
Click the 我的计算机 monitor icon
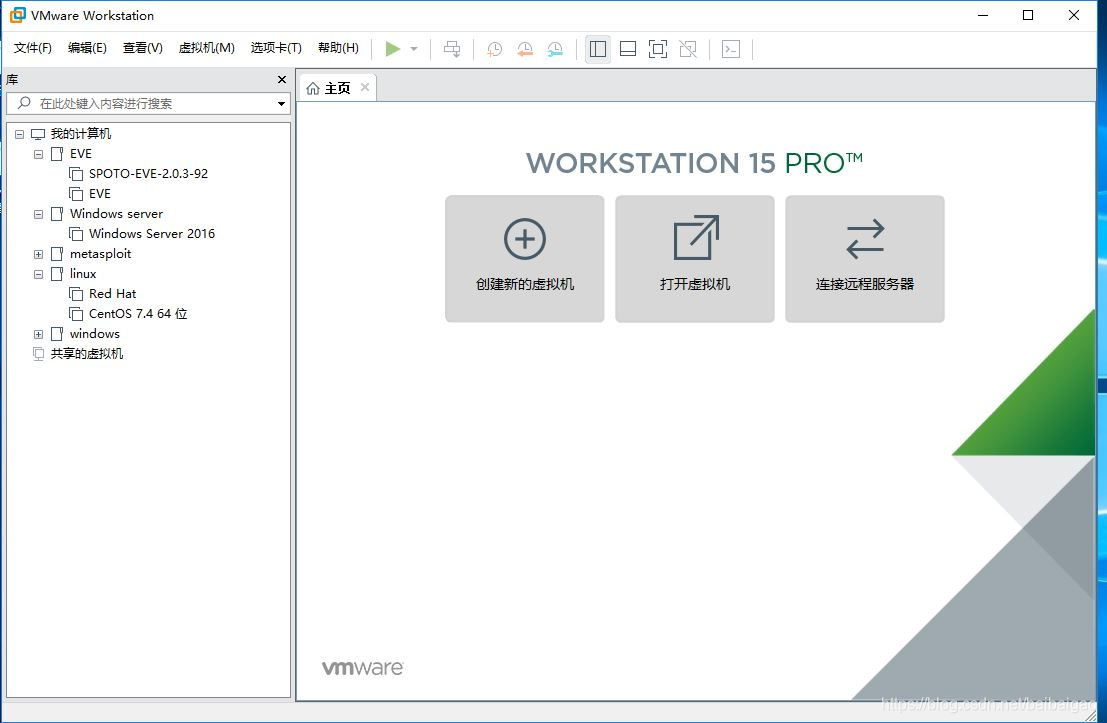point(38,134)
